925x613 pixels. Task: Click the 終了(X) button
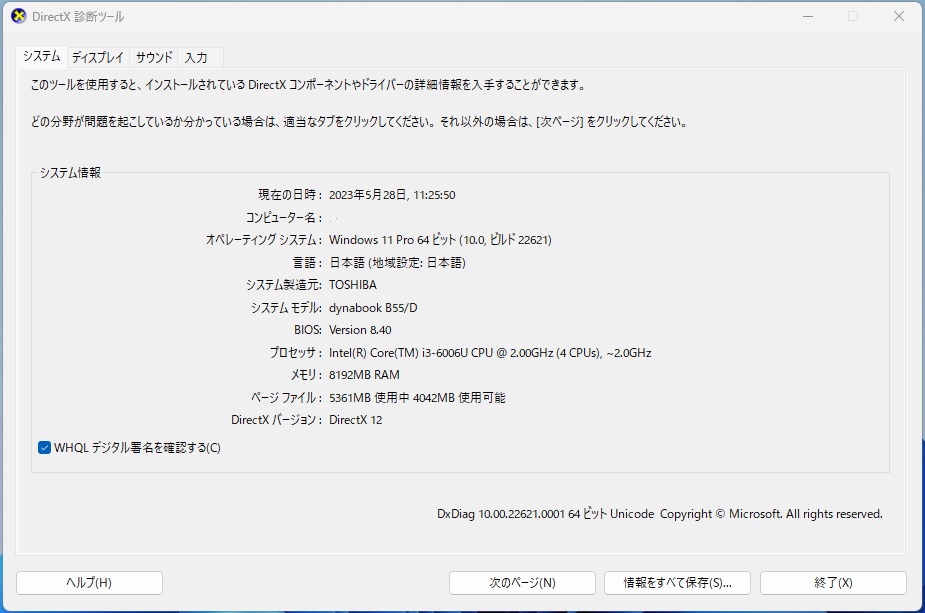pyautogui.click(x=833, y=583)
